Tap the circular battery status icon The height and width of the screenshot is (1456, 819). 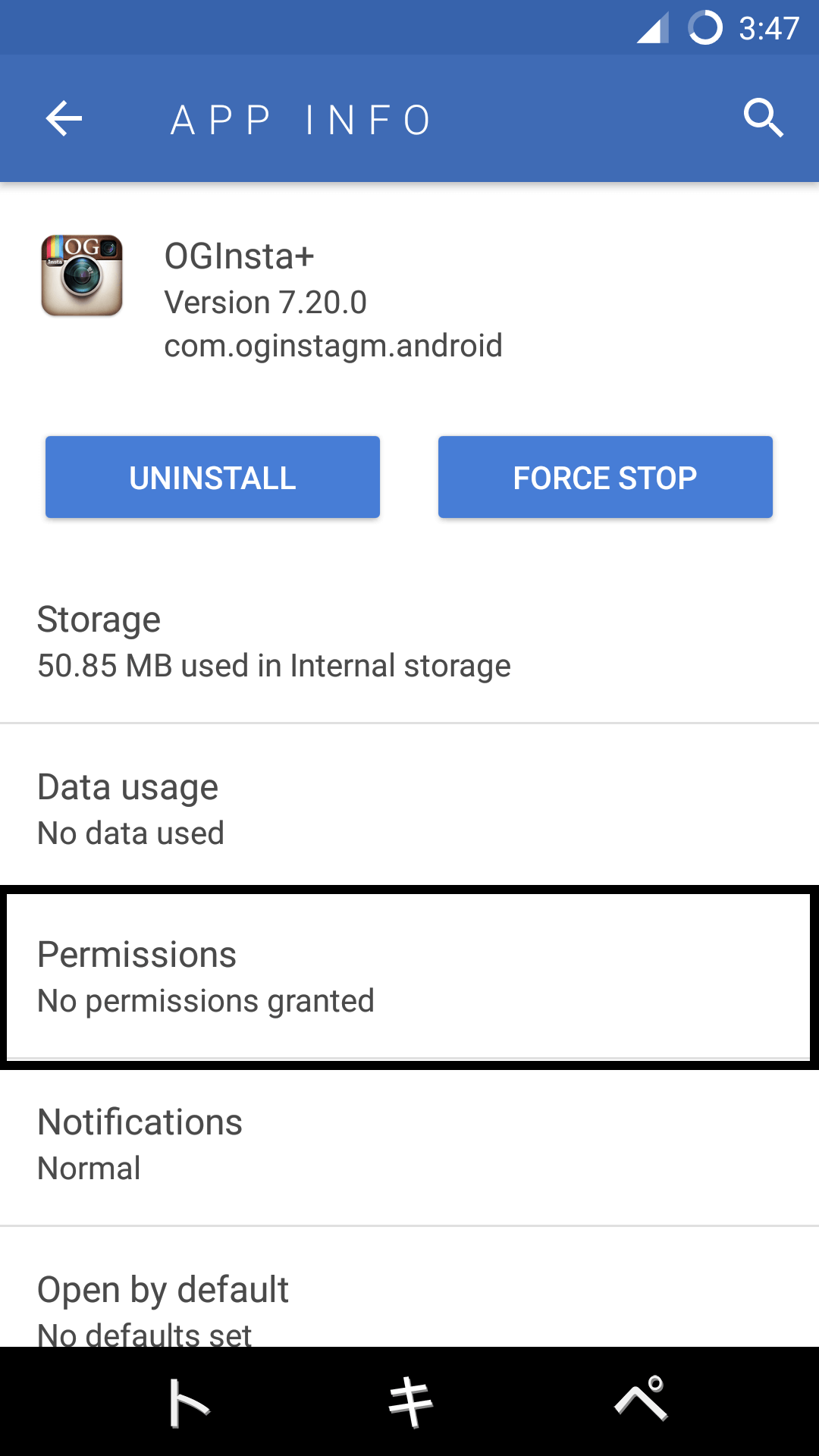704,29
